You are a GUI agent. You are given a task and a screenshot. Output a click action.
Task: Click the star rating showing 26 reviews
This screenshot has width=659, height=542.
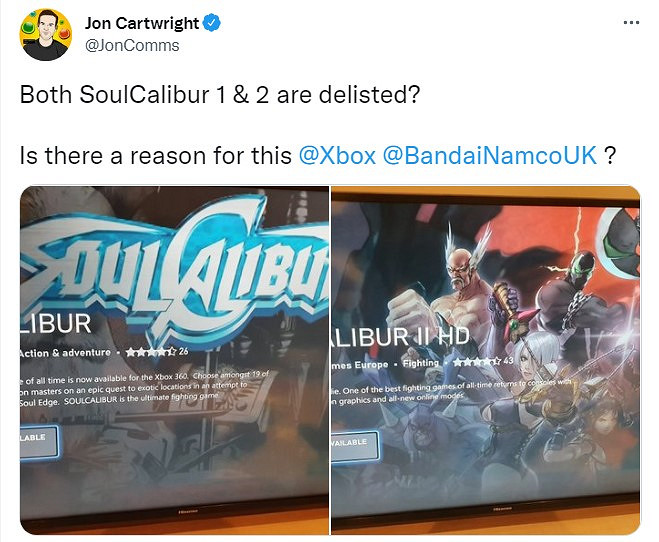157,352
